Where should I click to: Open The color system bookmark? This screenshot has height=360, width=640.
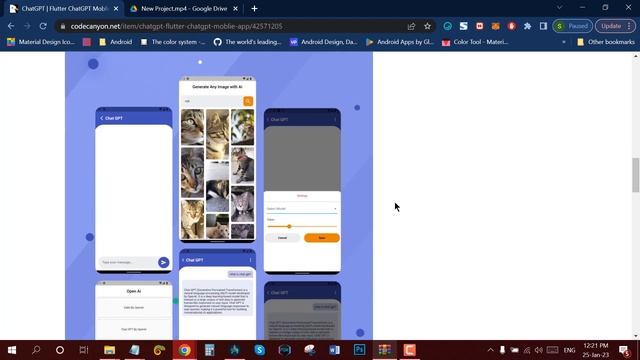pos(173,42)
